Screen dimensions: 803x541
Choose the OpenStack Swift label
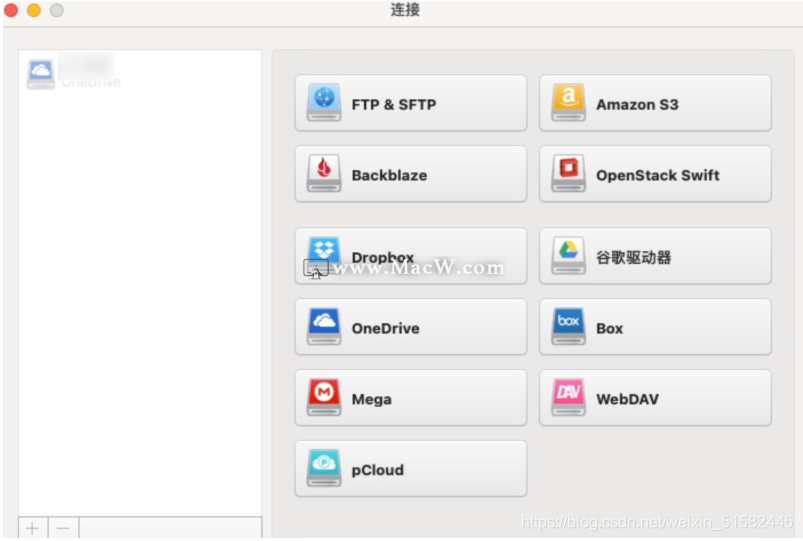coord(658,175)
